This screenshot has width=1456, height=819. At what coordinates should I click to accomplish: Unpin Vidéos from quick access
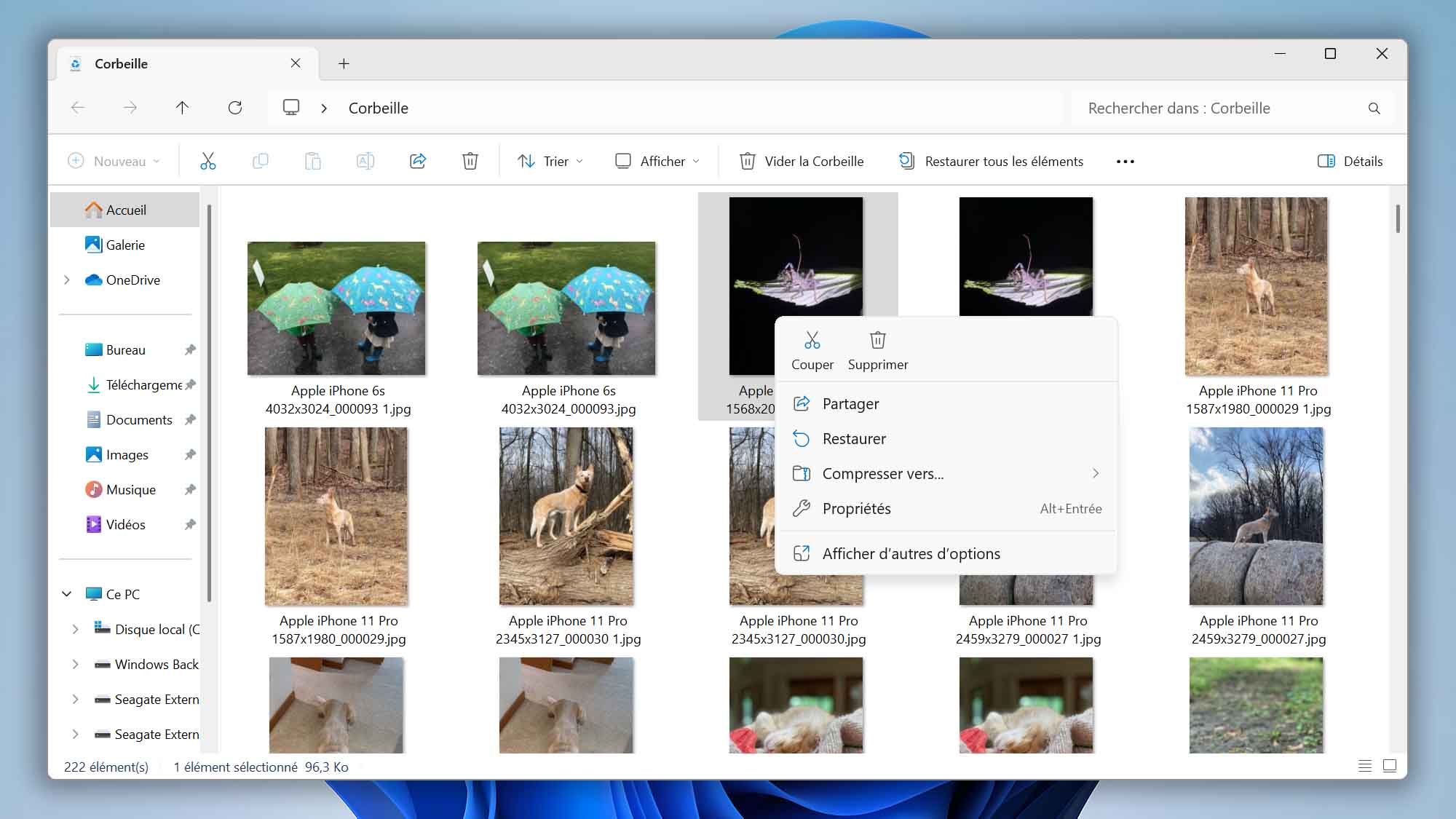tap(190, 525)
